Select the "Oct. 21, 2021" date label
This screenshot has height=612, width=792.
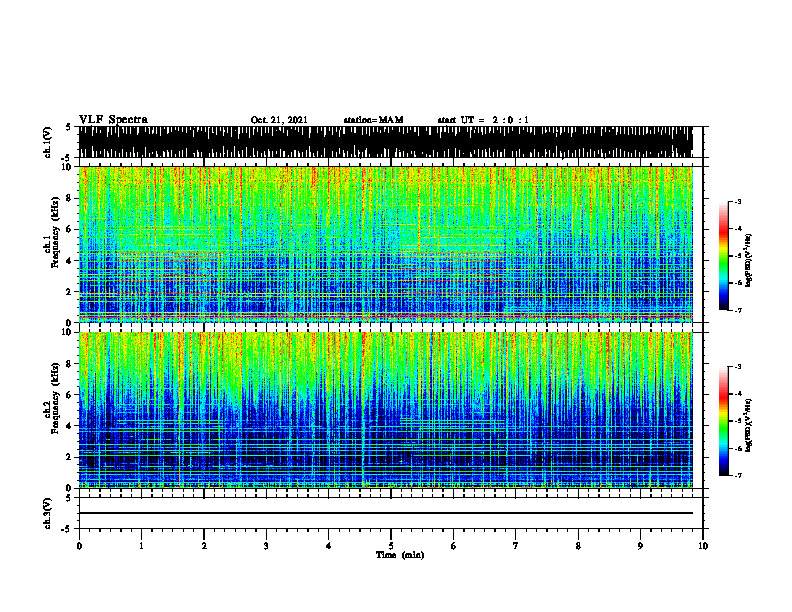tap(279, 120)
